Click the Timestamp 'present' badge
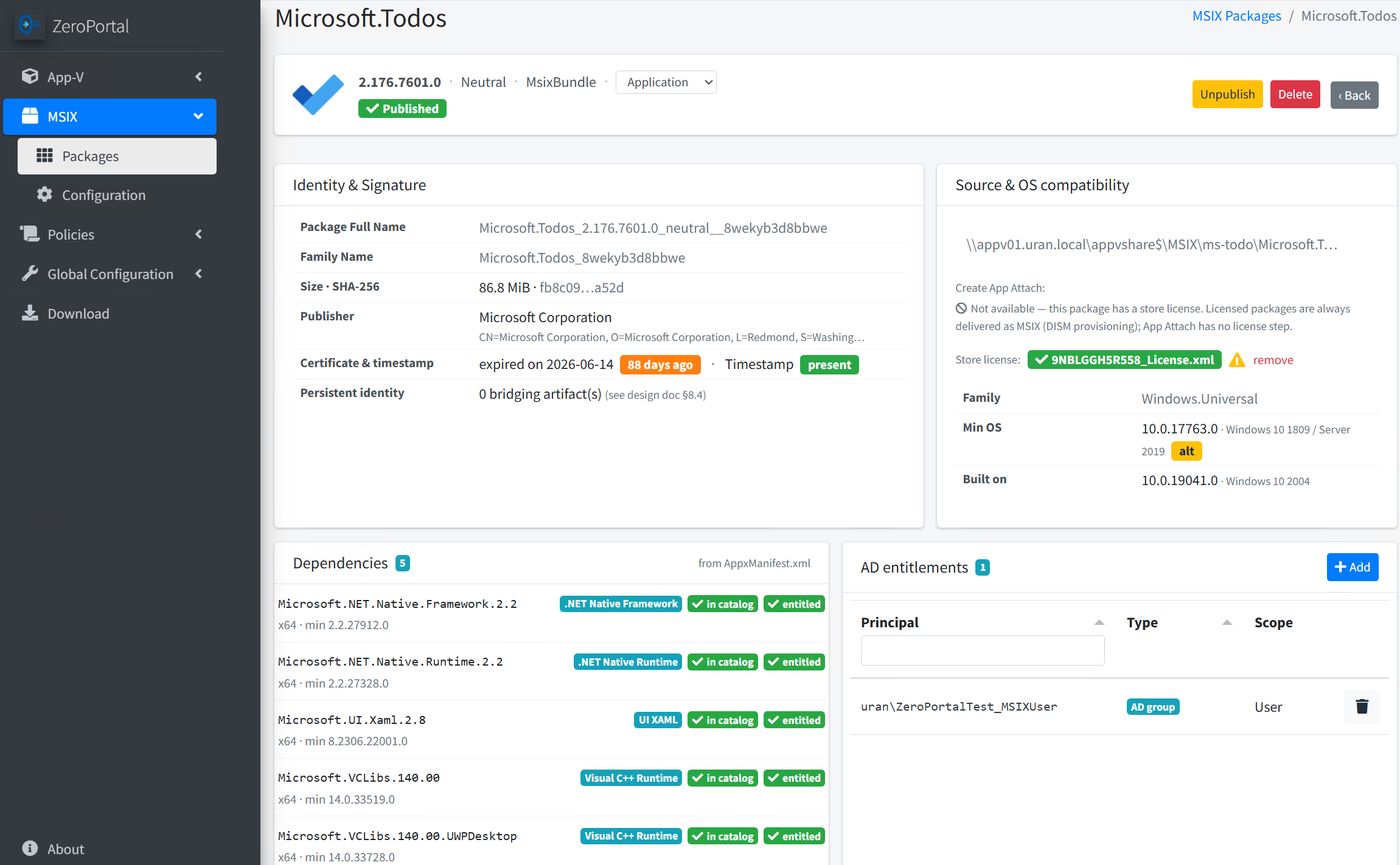The width and height of the screenshot is (1400, 865). [x=829, y=365]
